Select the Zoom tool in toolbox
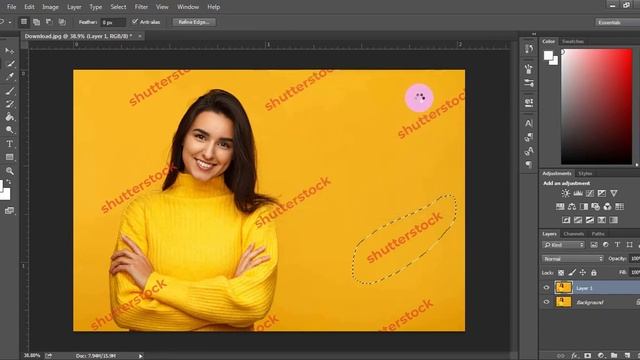The height and width of the screenshot is (360, 640). coord(9,171)
